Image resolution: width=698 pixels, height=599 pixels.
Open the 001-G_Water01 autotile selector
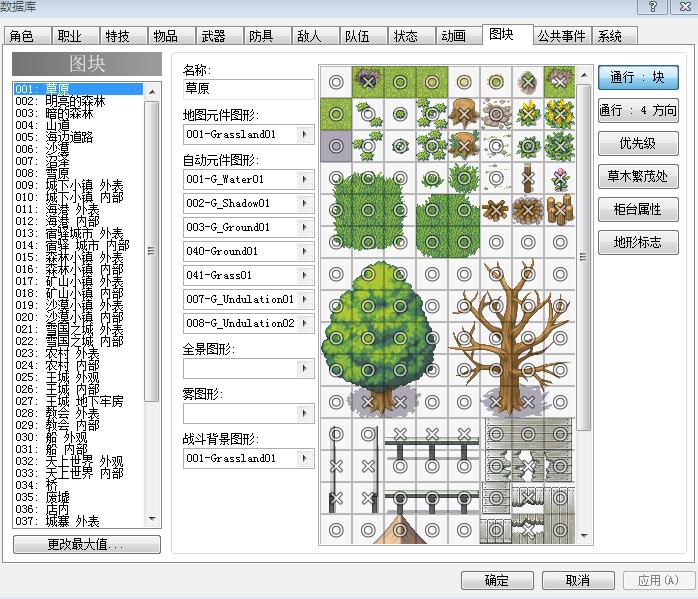tap(305, 179)
